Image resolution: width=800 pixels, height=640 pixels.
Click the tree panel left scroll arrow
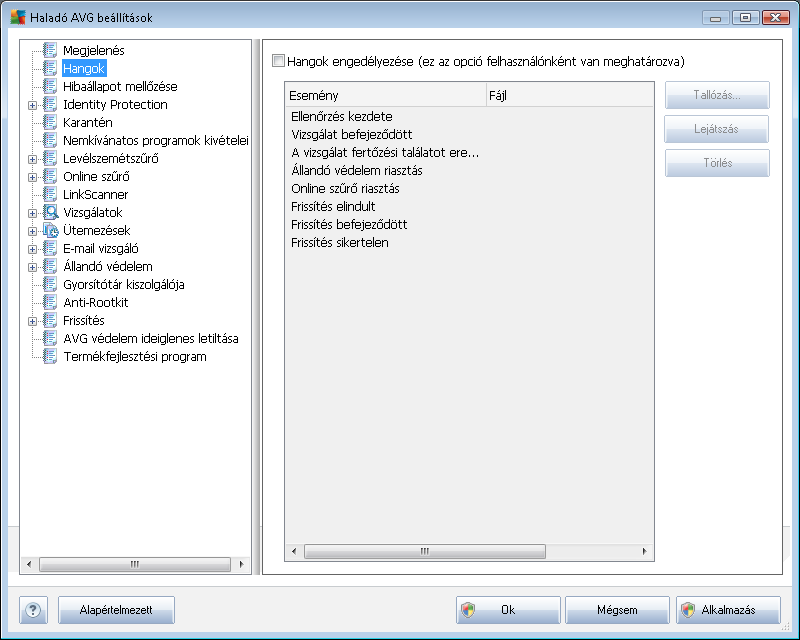click(29, 564)
